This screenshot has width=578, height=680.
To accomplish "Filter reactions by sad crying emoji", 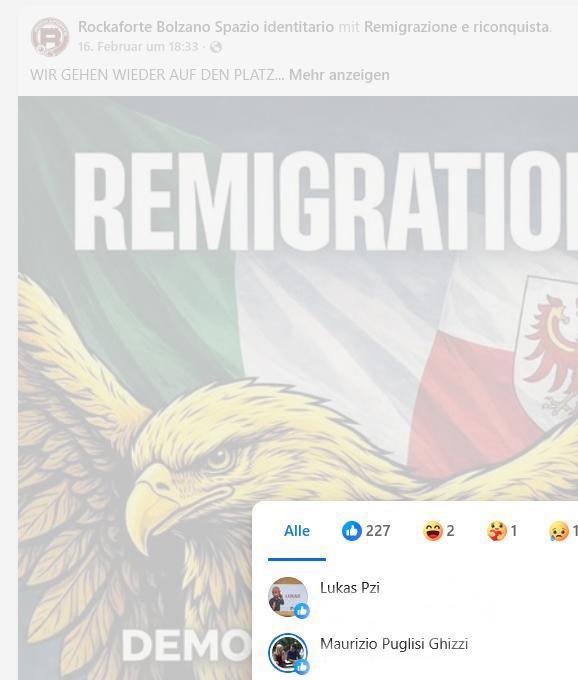I will click(563, 530).
